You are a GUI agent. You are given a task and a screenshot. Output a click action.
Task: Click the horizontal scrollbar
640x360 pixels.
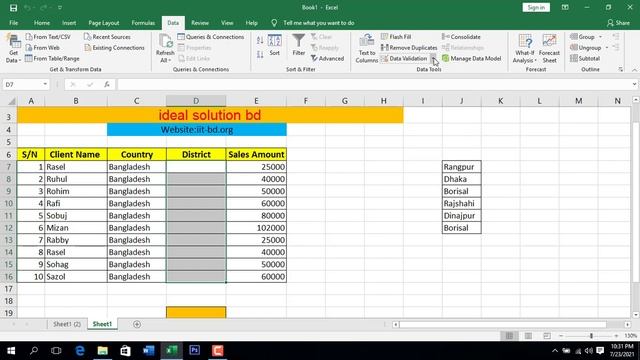tap(503, 324)
